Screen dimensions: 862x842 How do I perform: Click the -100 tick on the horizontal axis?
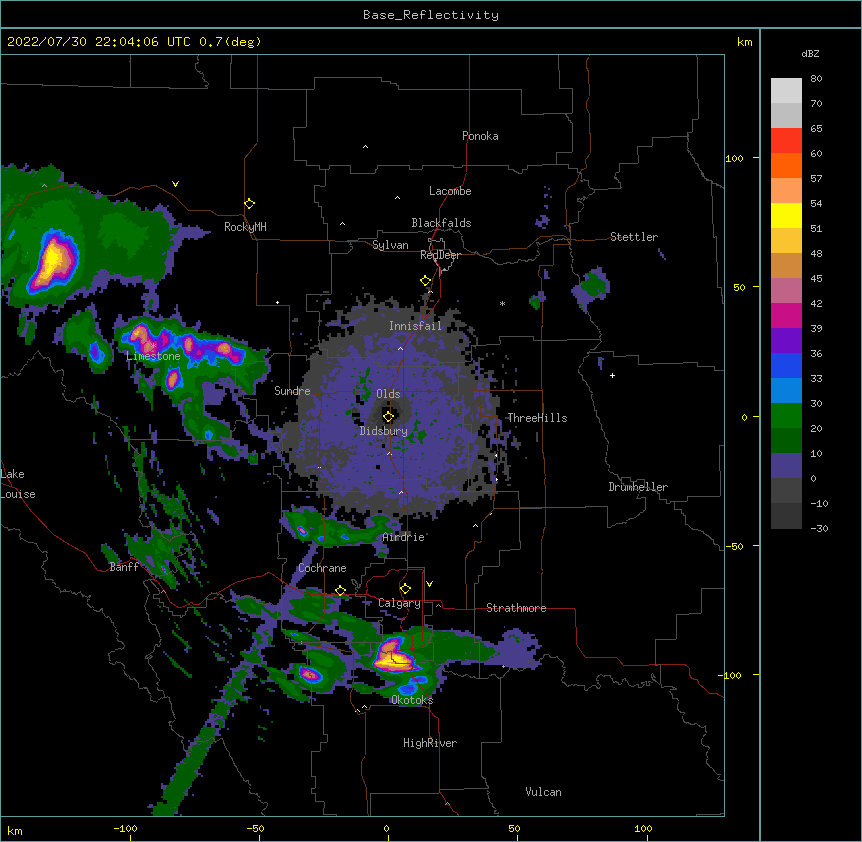[125, 828]
